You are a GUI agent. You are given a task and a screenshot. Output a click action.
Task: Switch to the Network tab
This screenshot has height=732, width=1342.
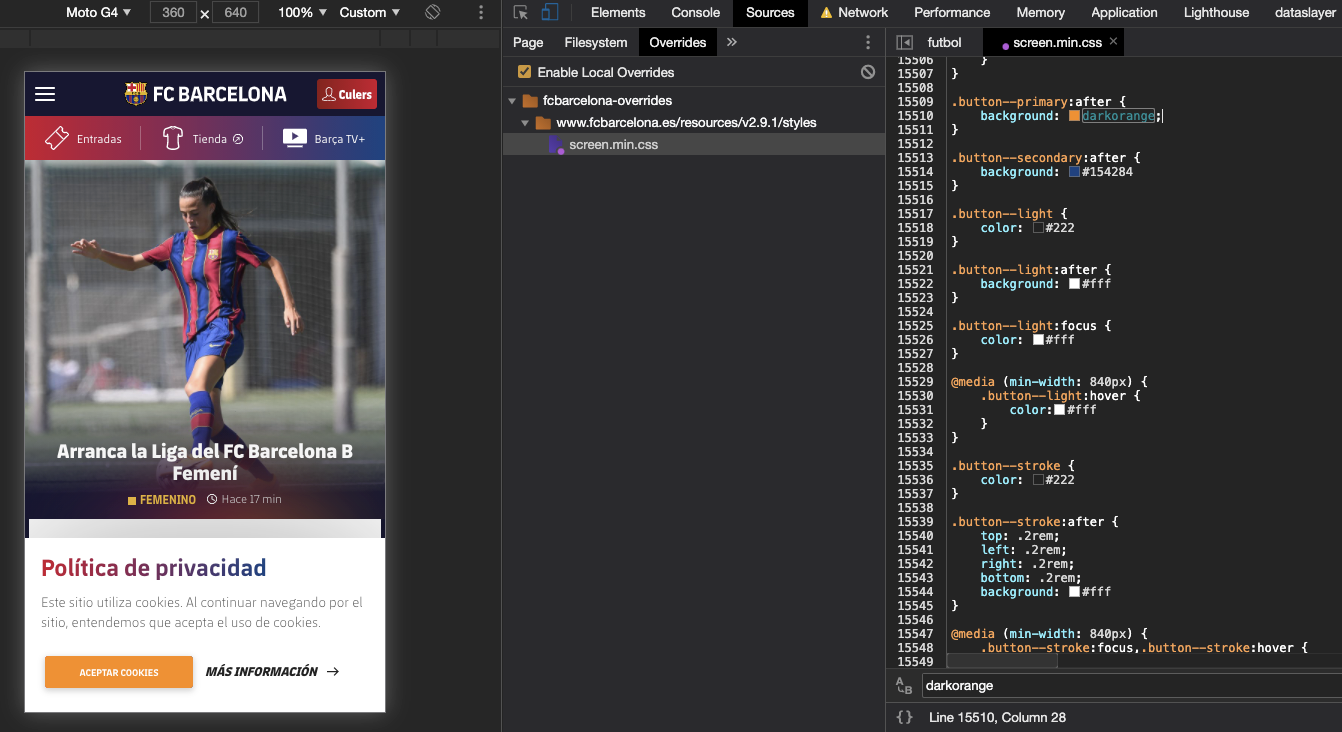pyautogui.click(x=854, y=12)
